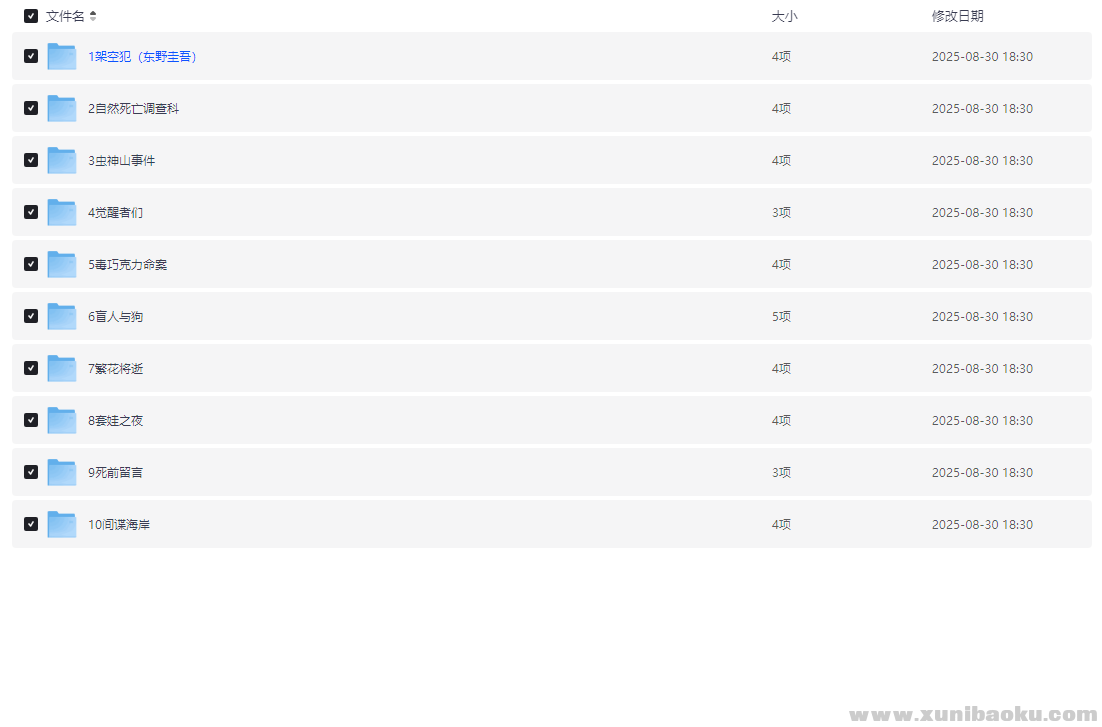
Task: Open folder icon for 1架空犯（东野圭吾）
Action: click(62, 56)
